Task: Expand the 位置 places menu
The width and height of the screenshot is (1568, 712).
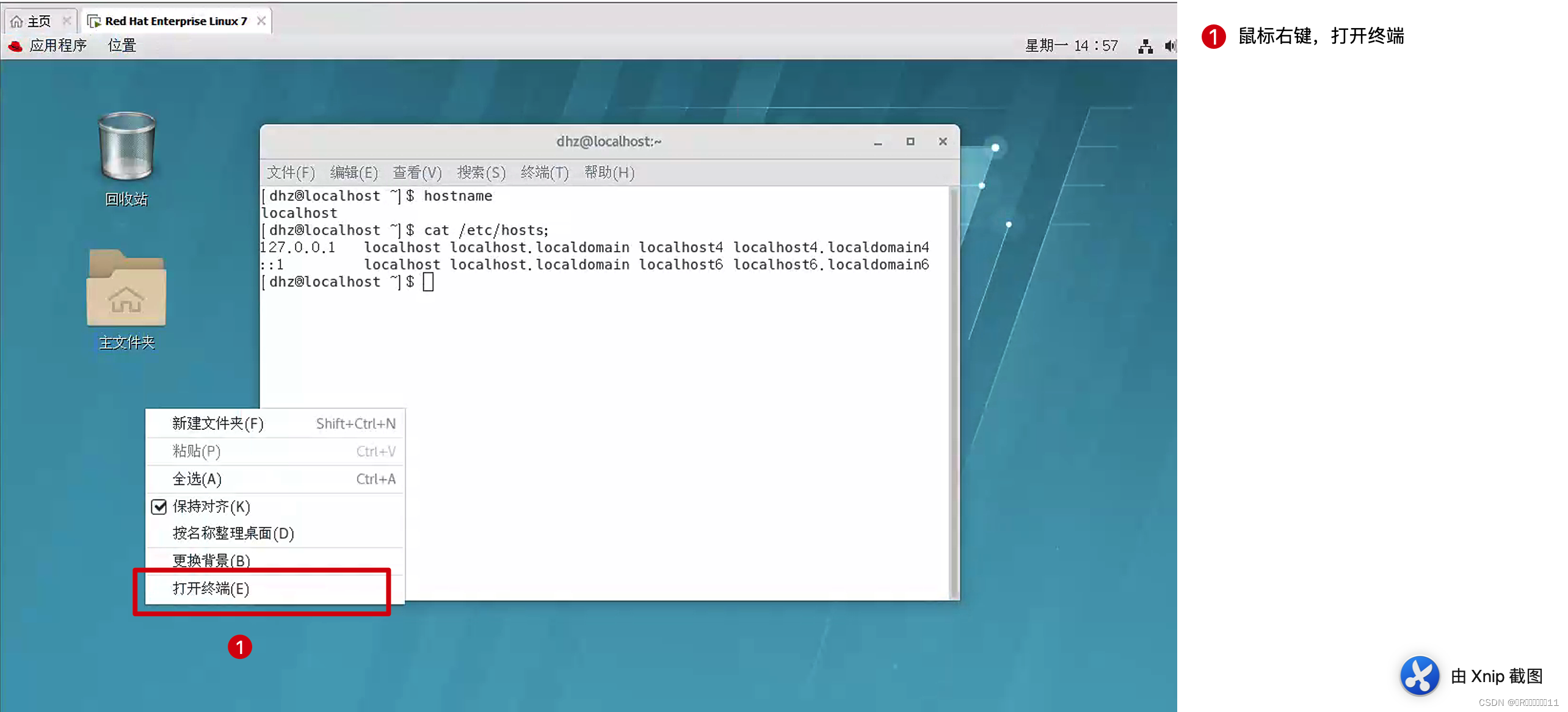Action: coord(122,46)
